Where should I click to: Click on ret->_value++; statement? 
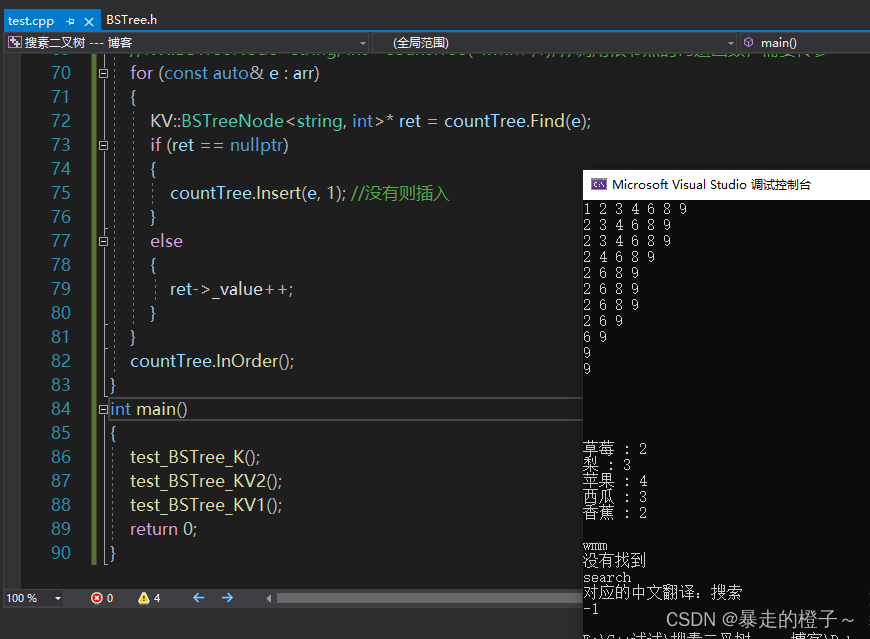231,289
